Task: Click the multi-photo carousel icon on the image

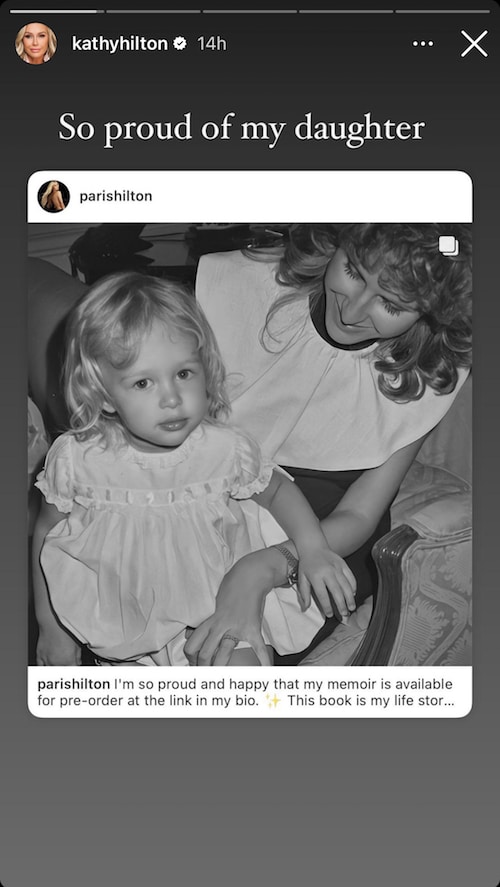Action: pyautogui.click(x=449, y=246)
